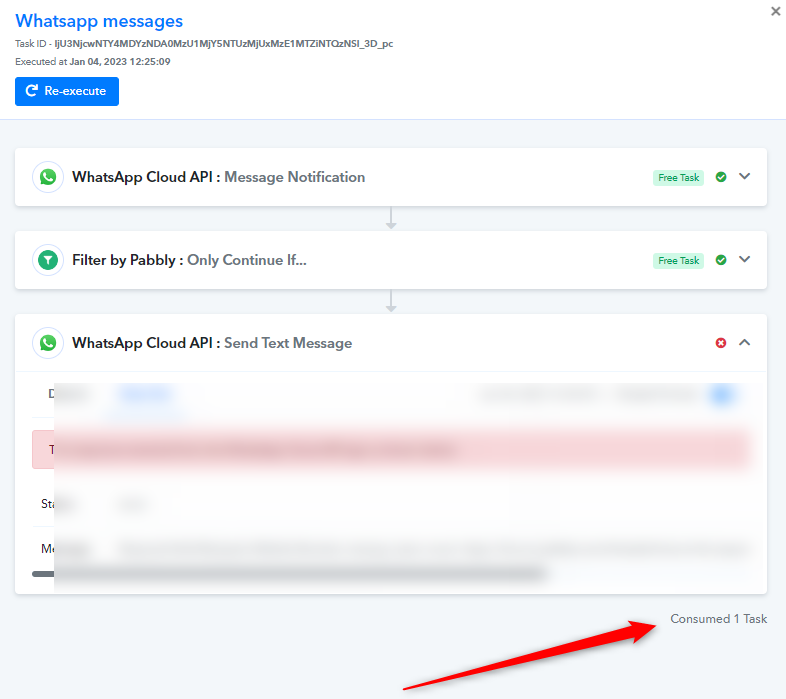This screenshot has width=786, height=699.
Task: Expand the Message Notification step chevron
Action: coord(745,177)
